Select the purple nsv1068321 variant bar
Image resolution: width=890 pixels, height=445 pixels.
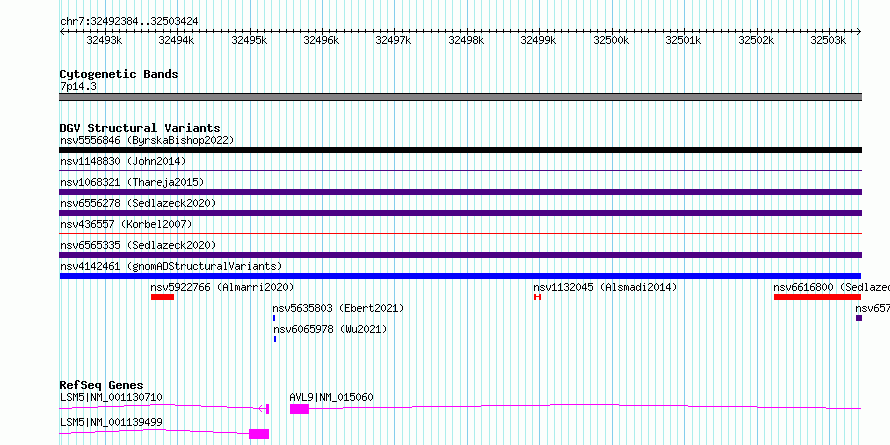coord(460,192)
